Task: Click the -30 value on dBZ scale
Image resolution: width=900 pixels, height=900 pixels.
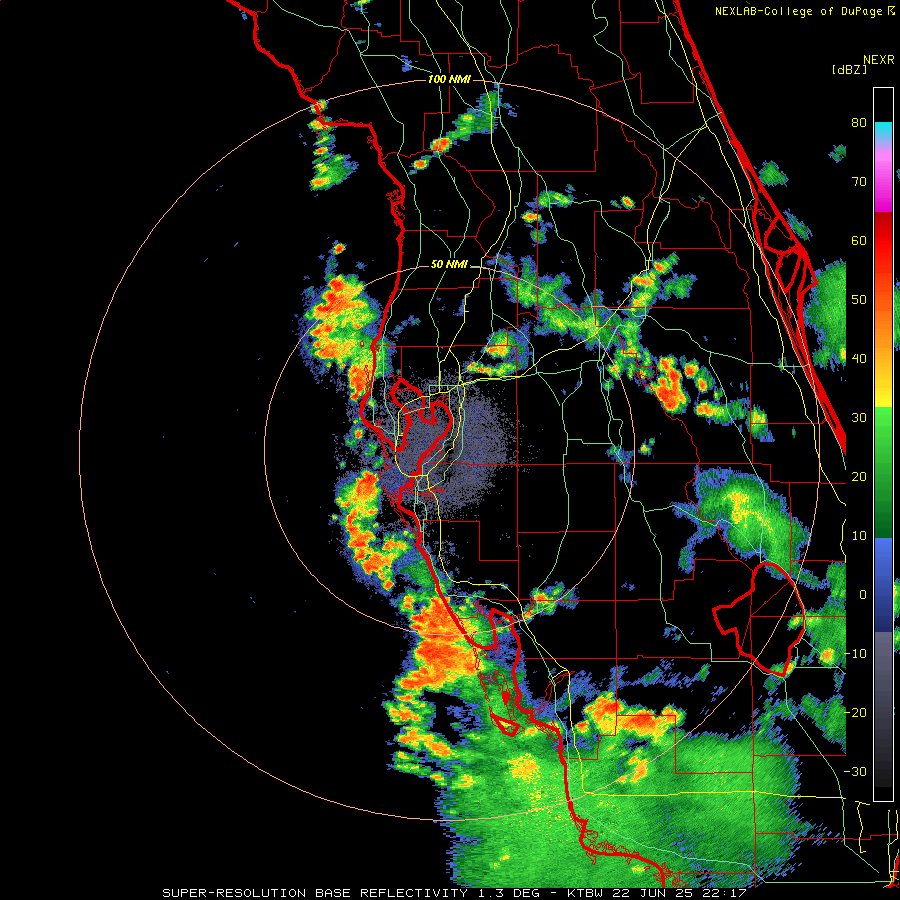Action: (x=854, y=771)
